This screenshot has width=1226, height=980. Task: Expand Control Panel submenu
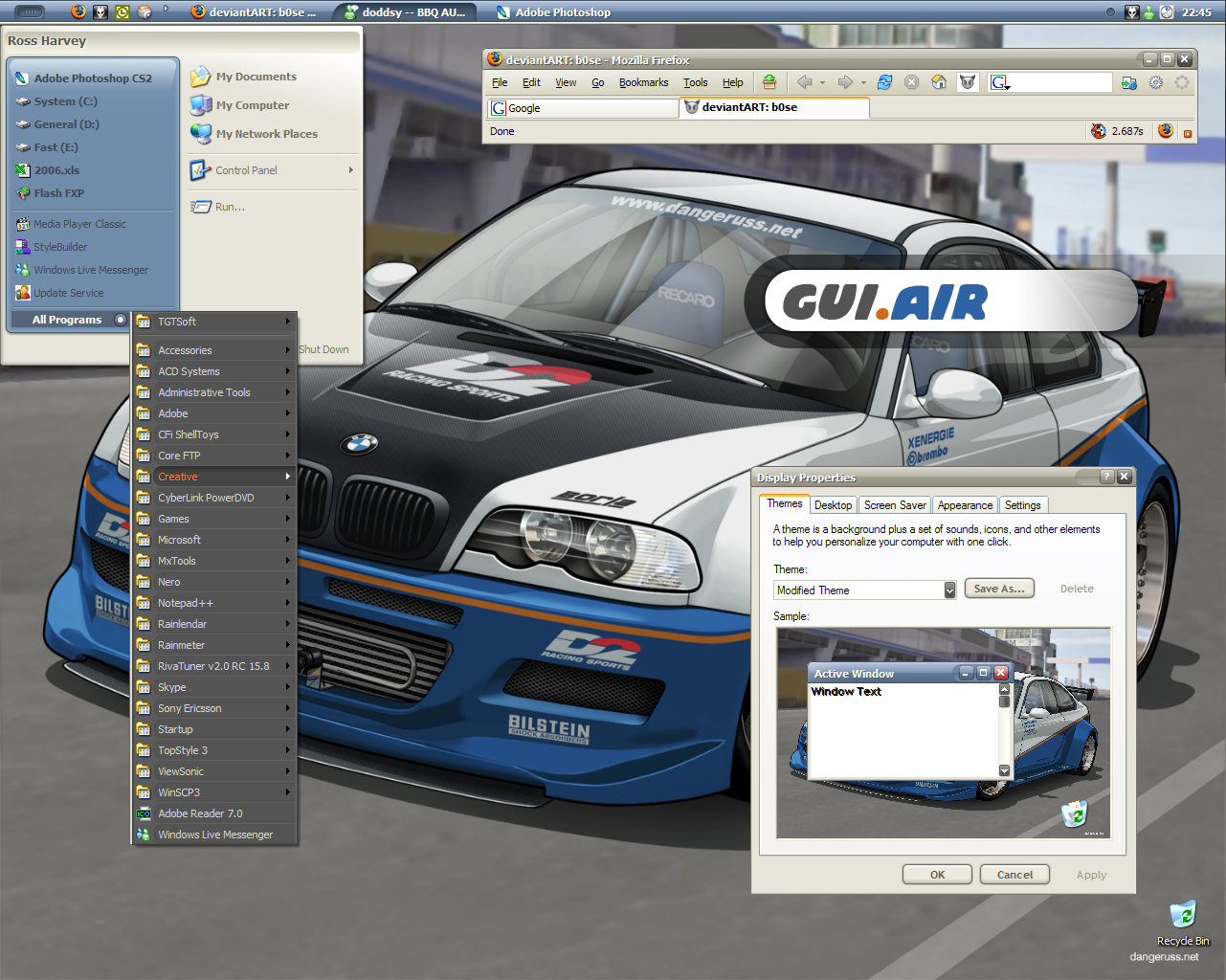272,170
